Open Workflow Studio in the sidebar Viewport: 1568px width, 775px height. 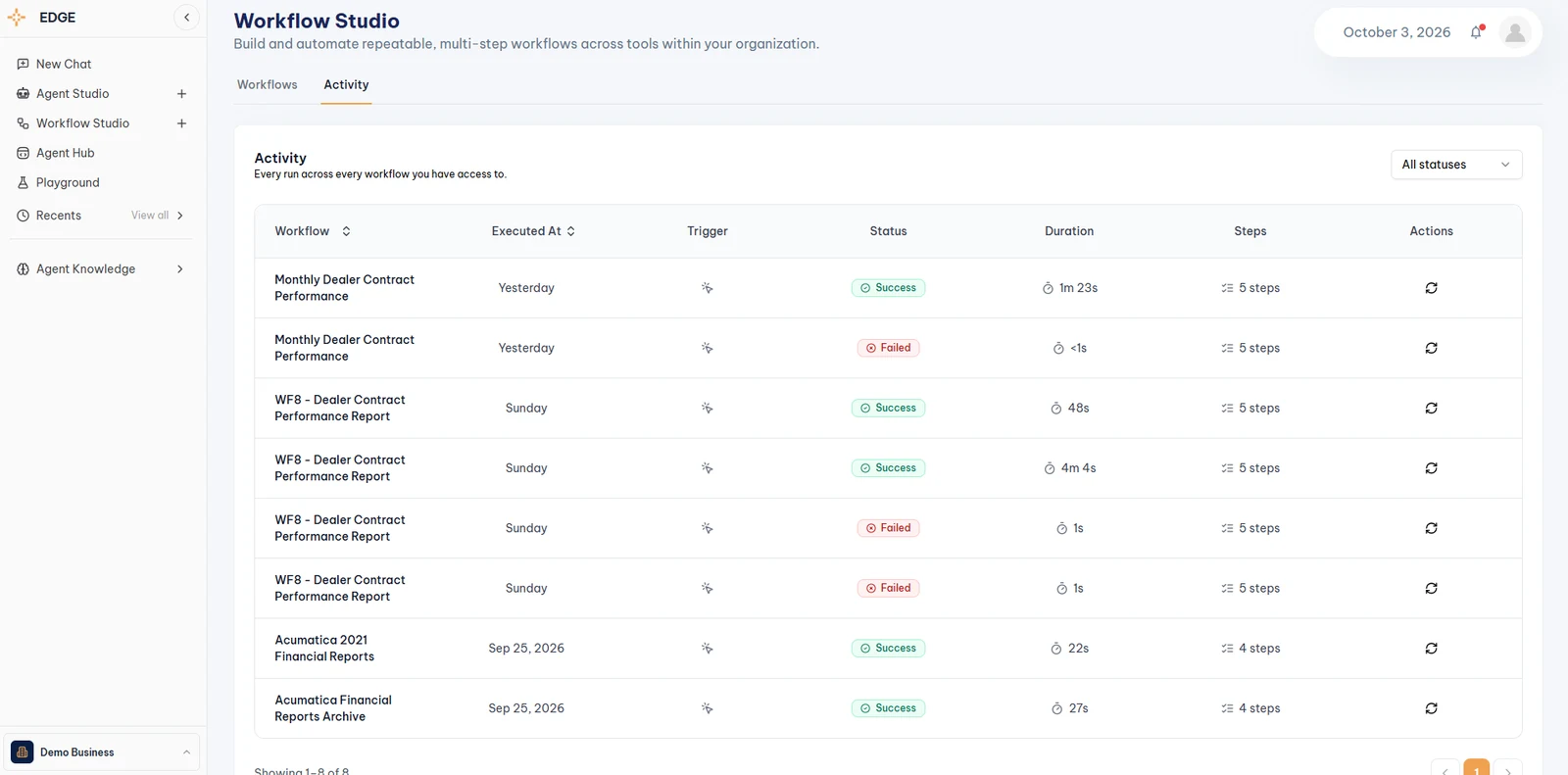82,123
